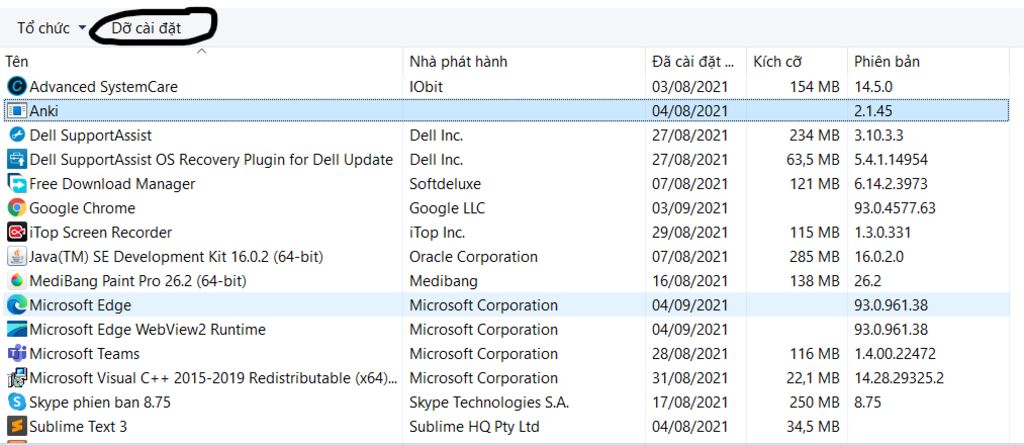1024x445 pixels.
Task: Select the Anki program name
Action: tap(44, 111)
